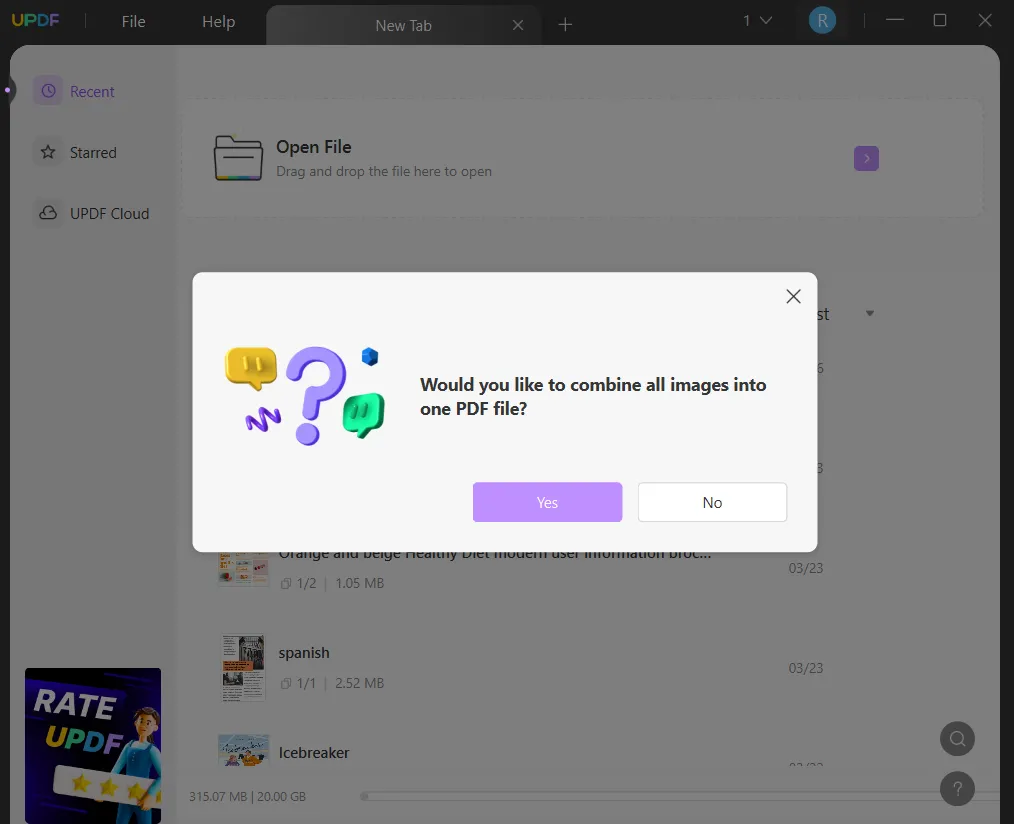
Task: Expand the sidebar handle at left edge
Action: pos(7,90)
